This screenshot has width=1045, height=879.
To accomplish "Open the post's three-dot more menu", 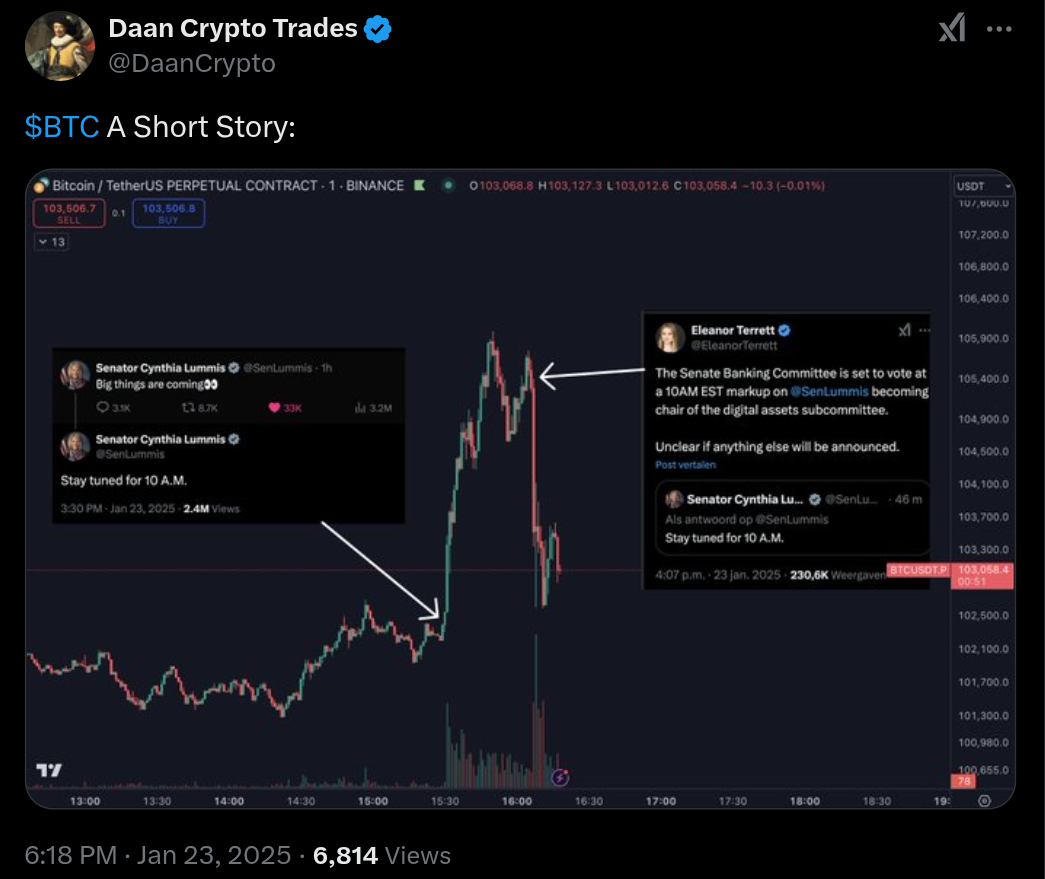I will [x=999, y=30].
